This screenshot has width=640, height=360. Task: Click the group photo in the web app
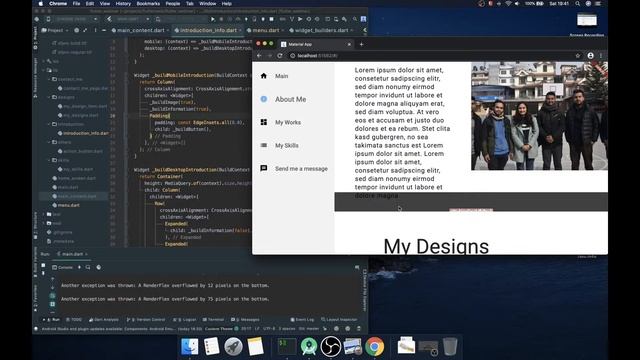(539, 116)
